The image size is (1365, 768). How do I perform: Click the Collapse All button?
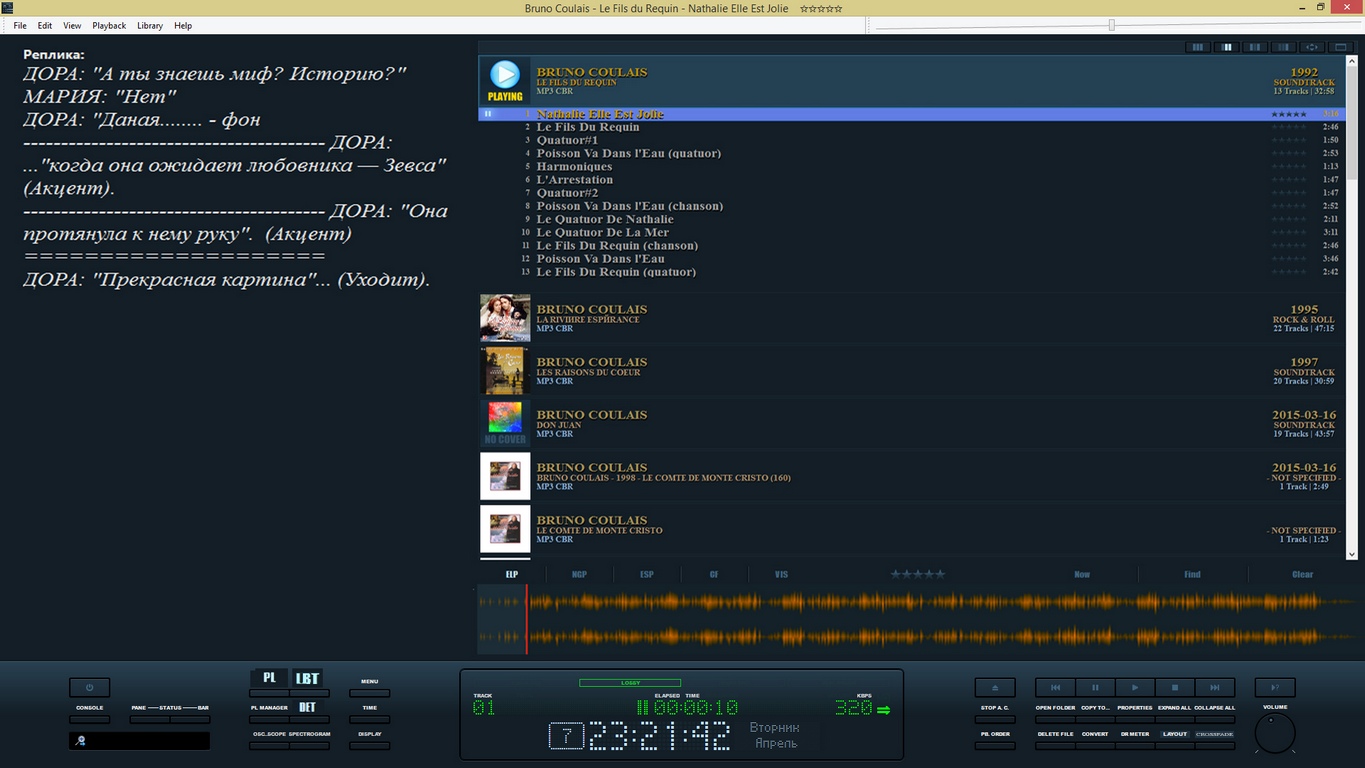click(1214, 719)
